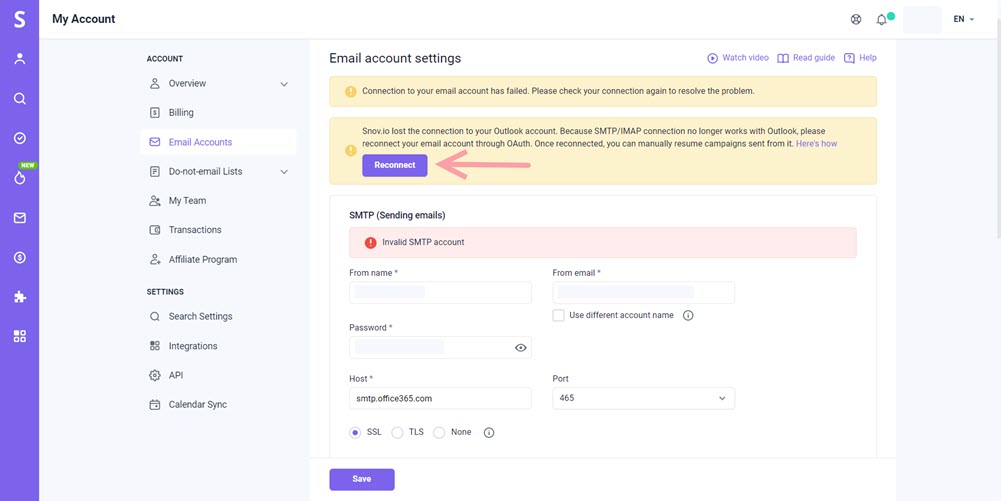
Task: Select the envelope icon in purple sidebar
Action: [x=20, y=218]
